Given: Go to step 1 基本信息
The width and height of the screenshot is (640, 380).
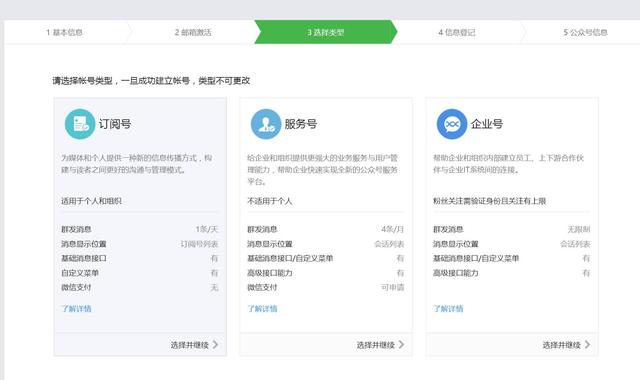Looking at the screenshot, I should (64, 32).
